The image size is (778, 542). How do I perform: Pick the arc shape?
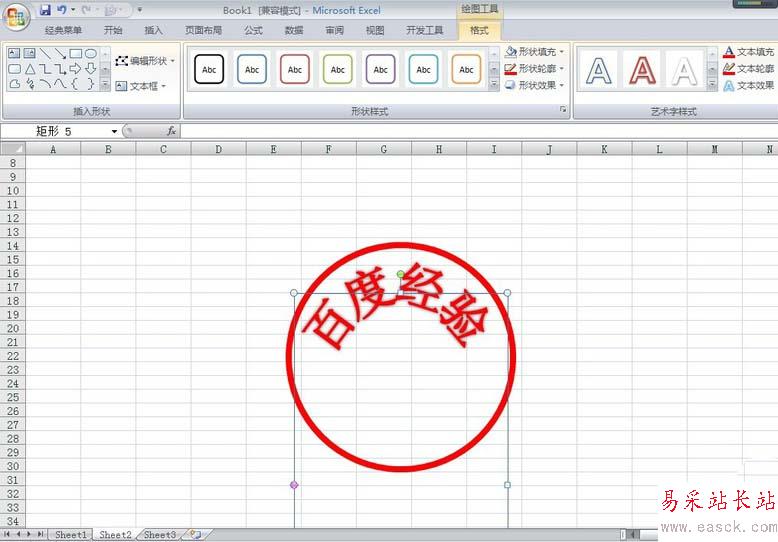coord(45,84)
